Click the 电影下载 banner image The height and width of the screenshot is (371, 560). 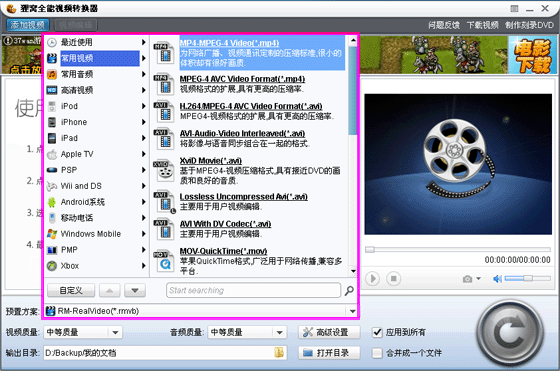(x=532, y=55)
